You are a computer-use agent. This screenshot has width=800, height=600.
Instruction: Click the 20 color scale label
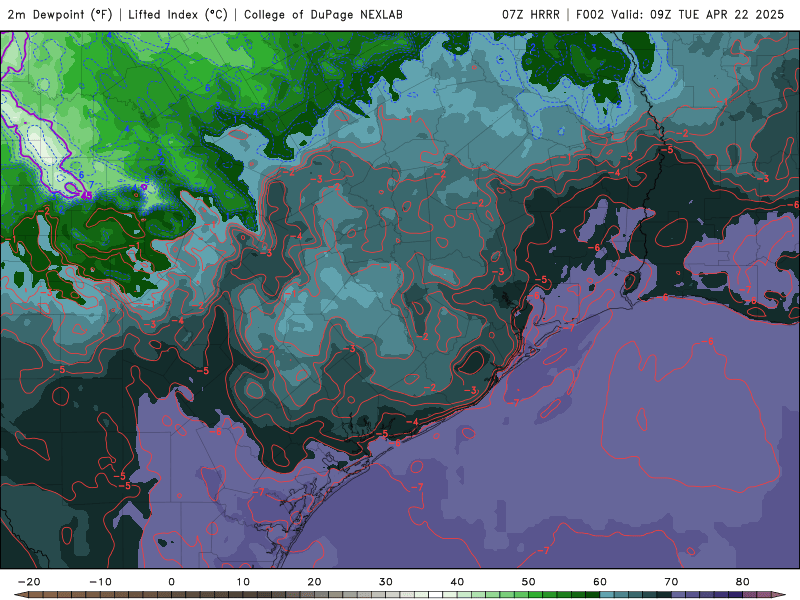point(314,582)
